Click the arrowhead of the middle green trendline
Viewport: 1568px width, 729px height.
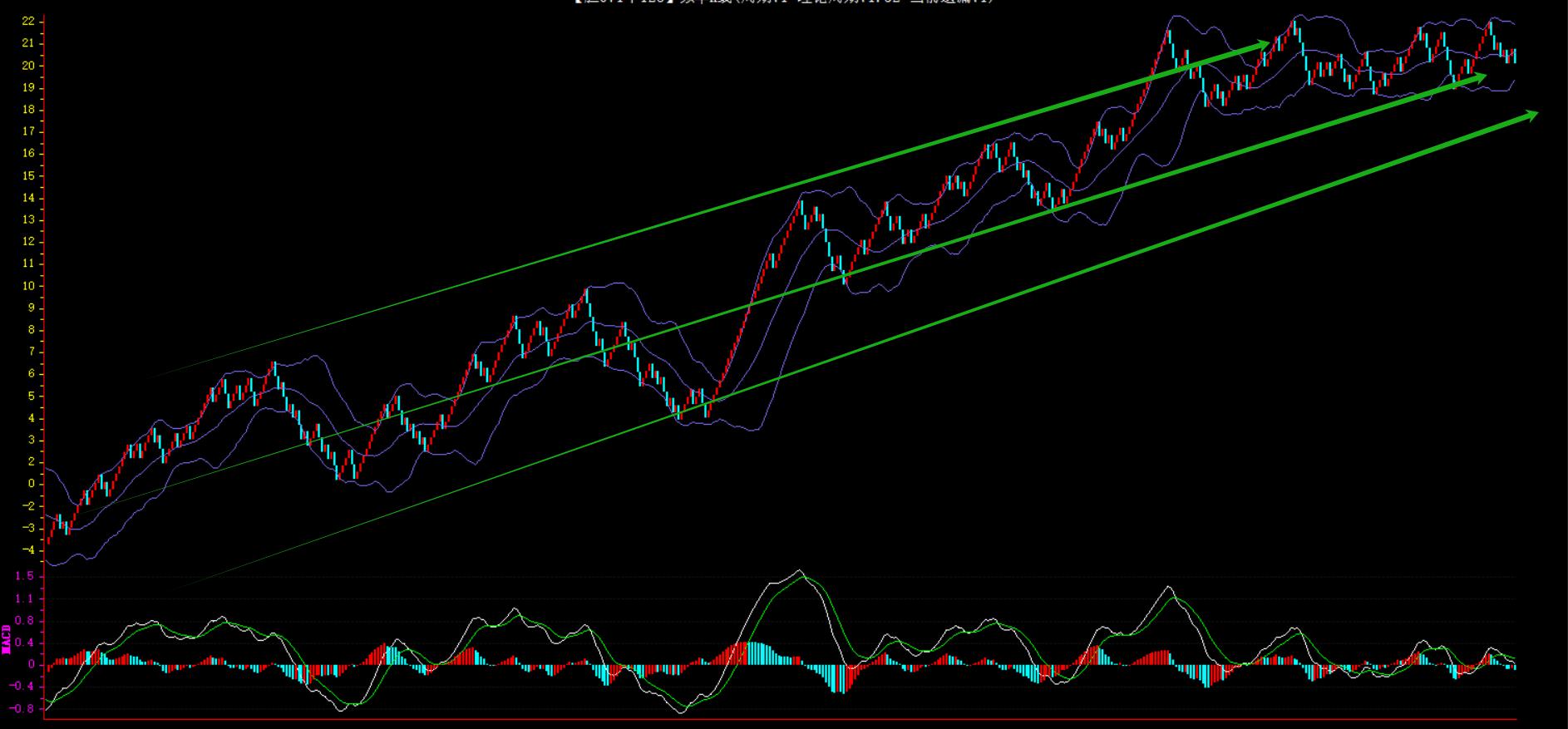click(x=1479, y=76)
